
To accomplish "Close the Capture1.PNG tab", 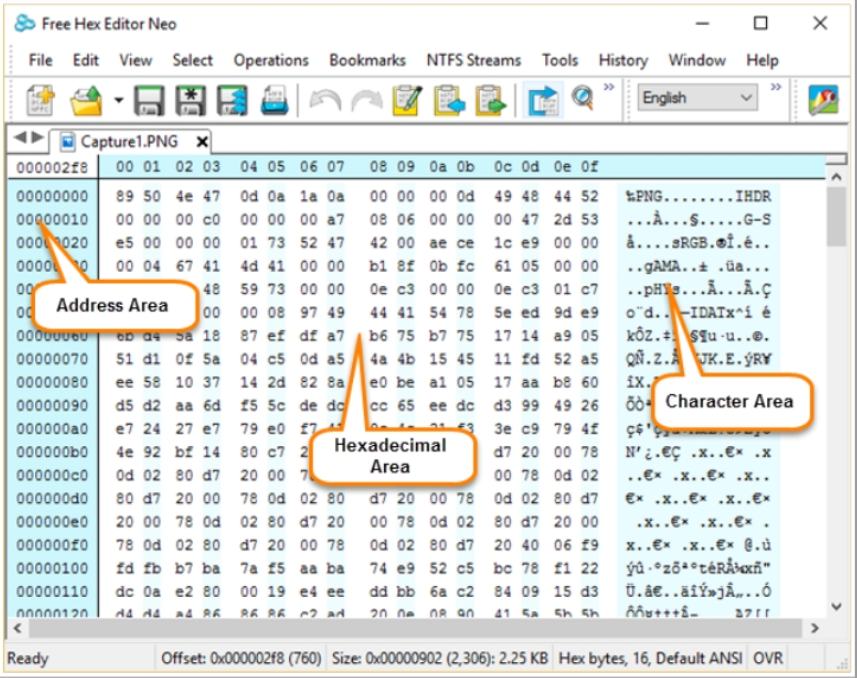I will pyautogui.click(x=202, y=142).
